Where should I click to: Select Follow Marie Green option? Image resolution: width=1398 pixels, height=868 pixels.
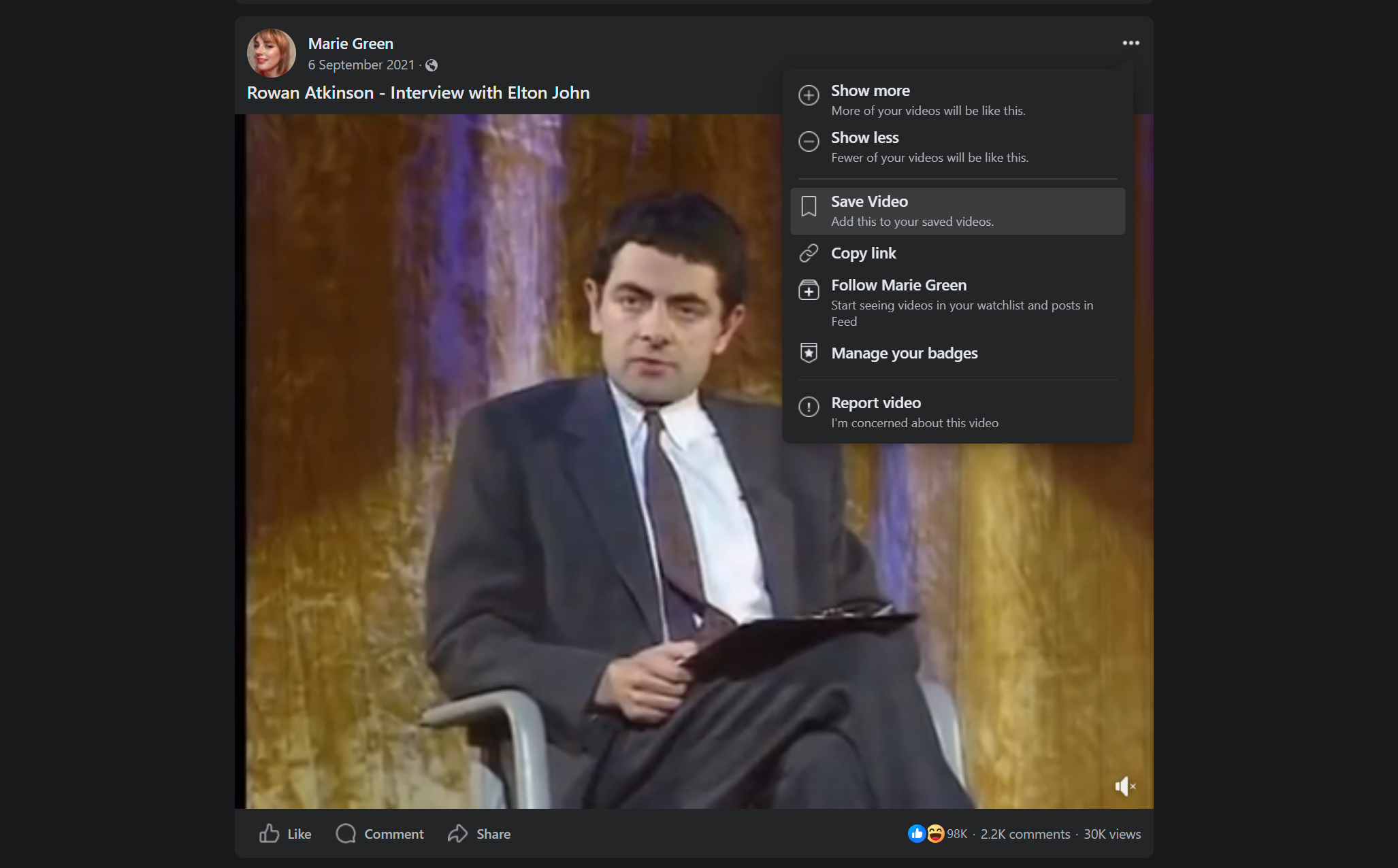(958, 303)
